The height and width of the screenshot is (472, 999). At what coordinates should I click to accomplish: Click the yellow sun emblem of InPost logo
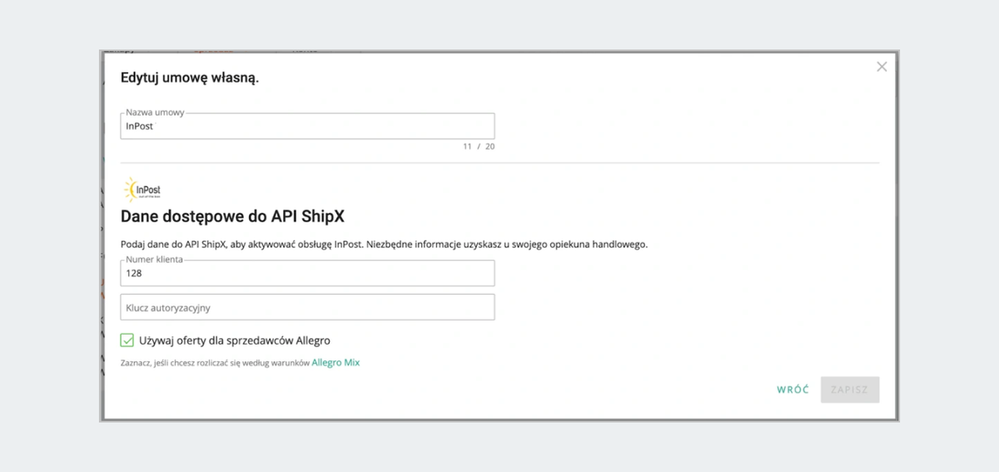(x=130, y=190)
